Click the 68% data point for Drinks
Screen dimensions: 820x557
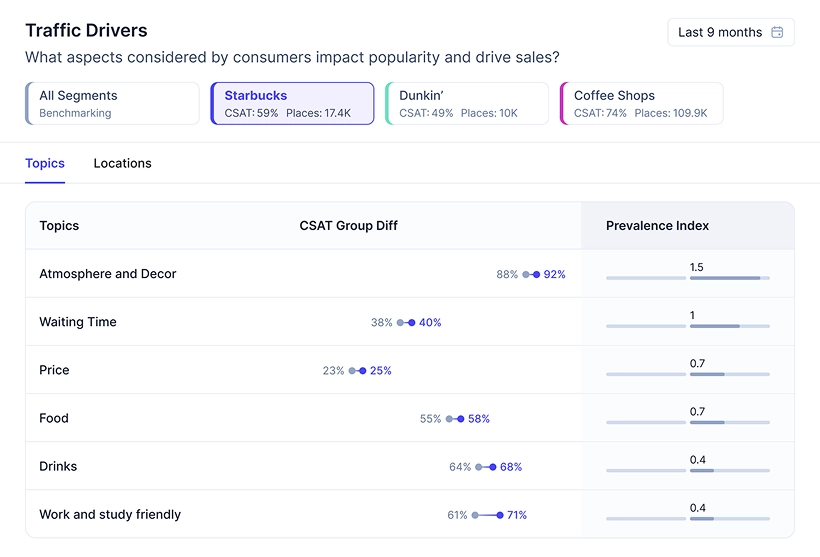pos(492,467)
